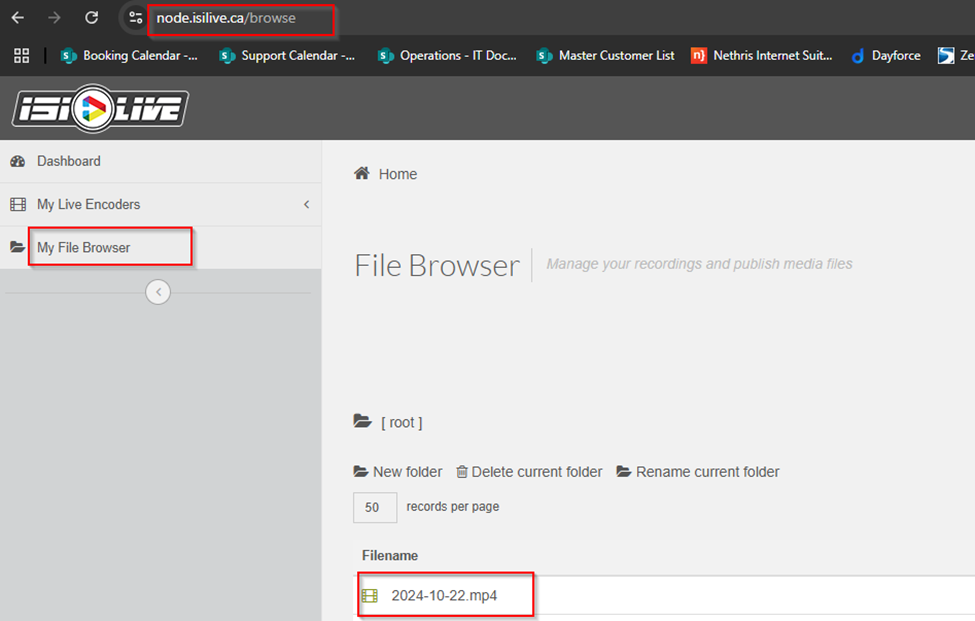Click the iSiLive logo
The width and height of the screenshot is (975, 621).
click(x=100, y=109)
